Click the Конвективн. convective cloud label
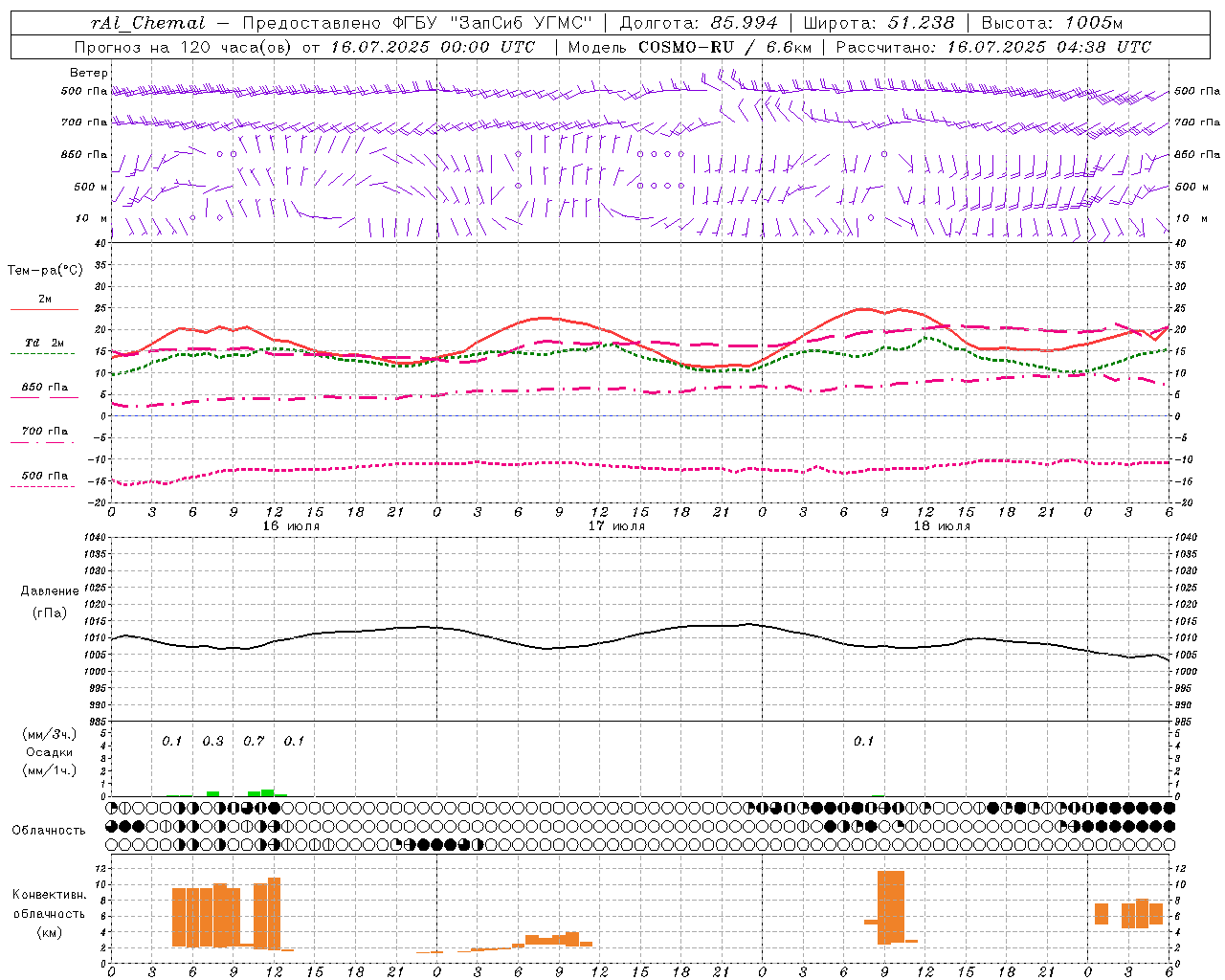1225x980 pixels. point(49,895)
